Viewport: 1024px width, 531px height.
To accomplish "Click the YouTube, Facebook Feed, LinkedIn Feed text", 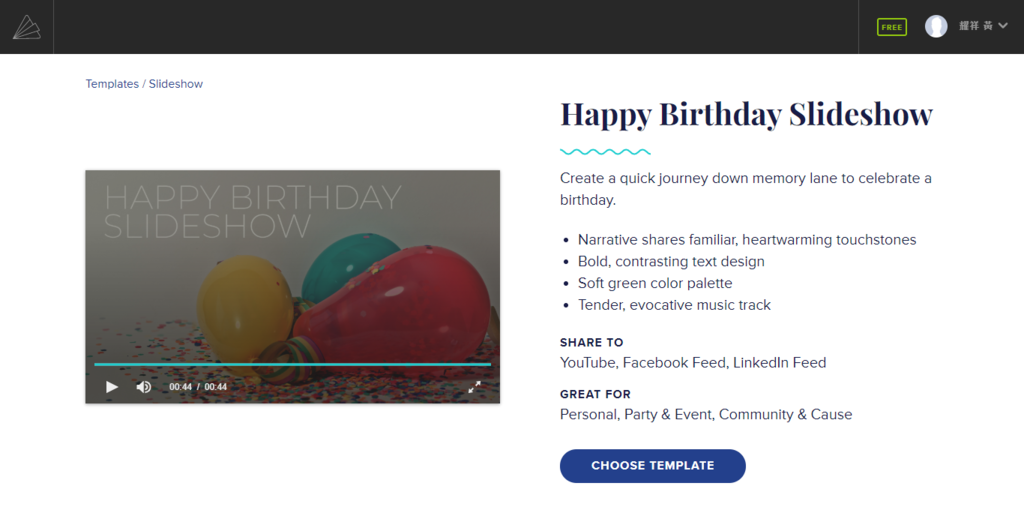I will (x=693, y=362).
